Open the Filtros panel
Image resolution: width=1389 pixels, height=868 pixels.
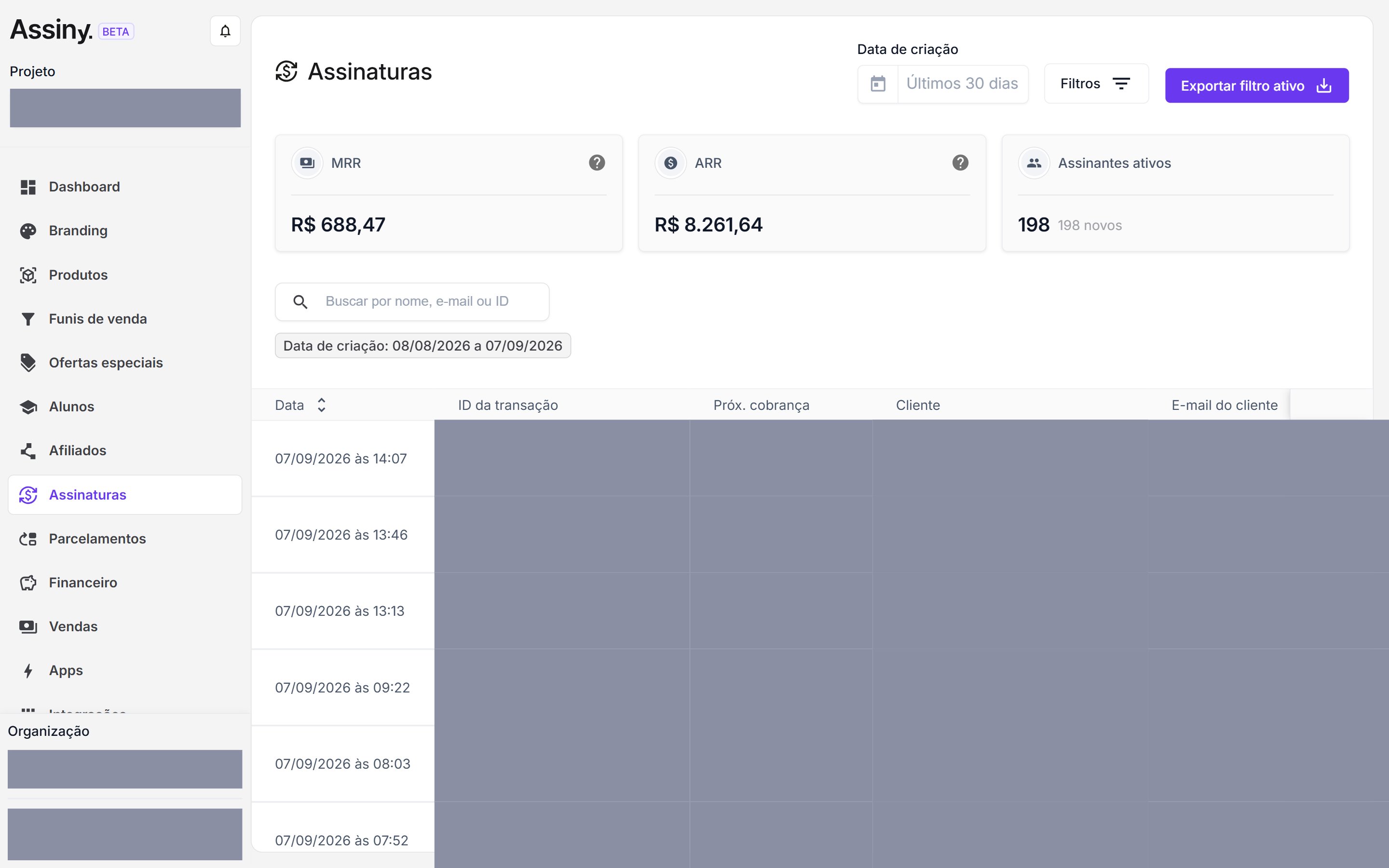pos(1096,84)
